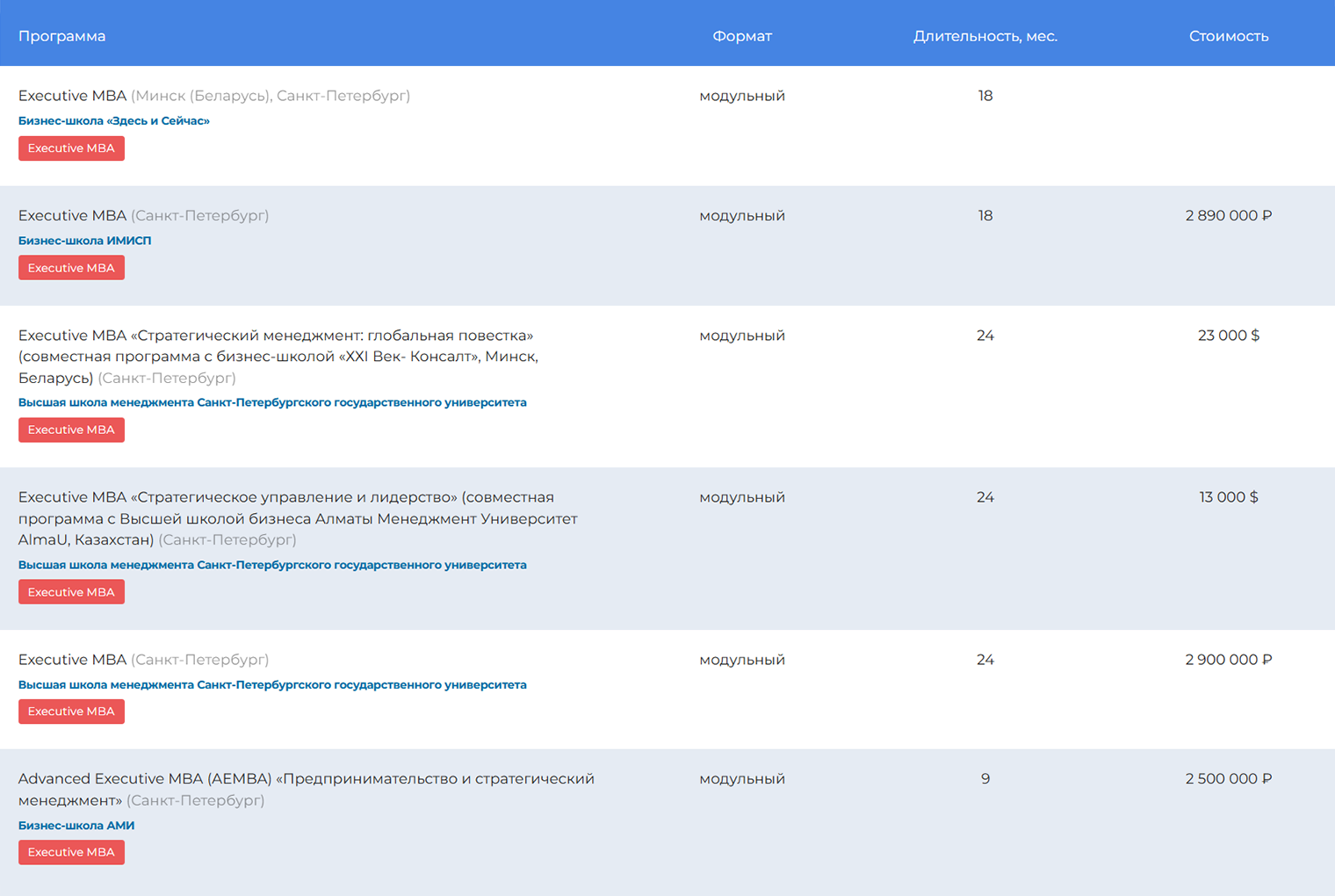Image resolution: width=1335 pixels, height=896 pixels.
Task: Click the 23 000 $ price value
Action: pyautogui.click(x=1228, y=336)
